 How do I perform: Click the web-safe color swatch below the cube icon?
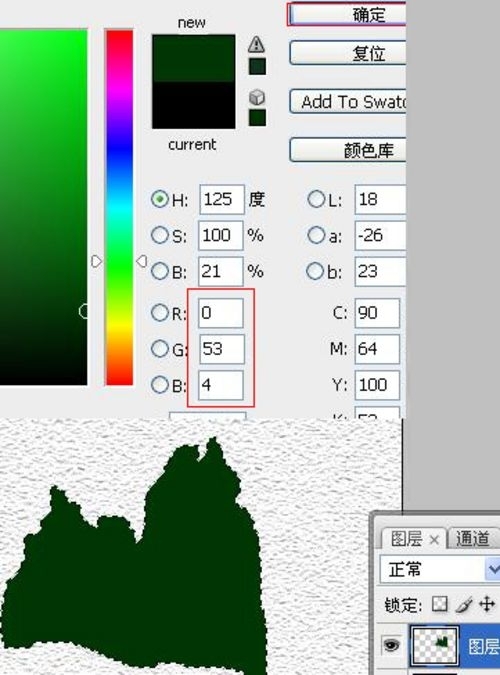[x=258, y=118]
